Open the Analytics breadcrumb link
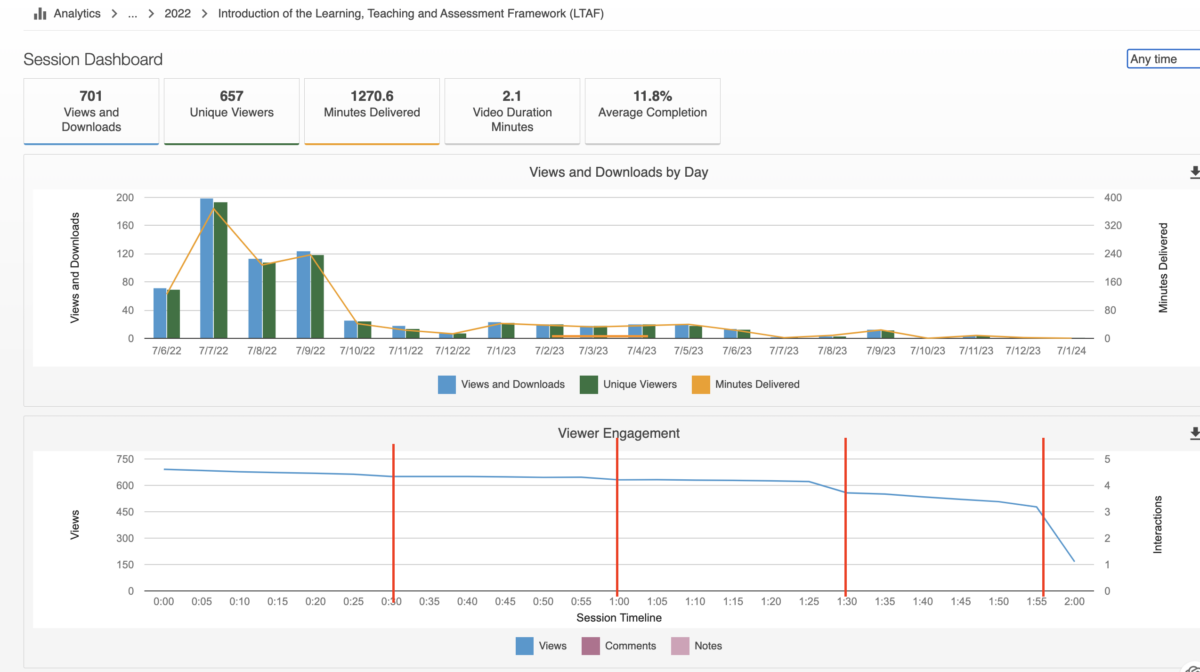The height and width of the screenshot is (672, 1200). [x=77, y=14]
